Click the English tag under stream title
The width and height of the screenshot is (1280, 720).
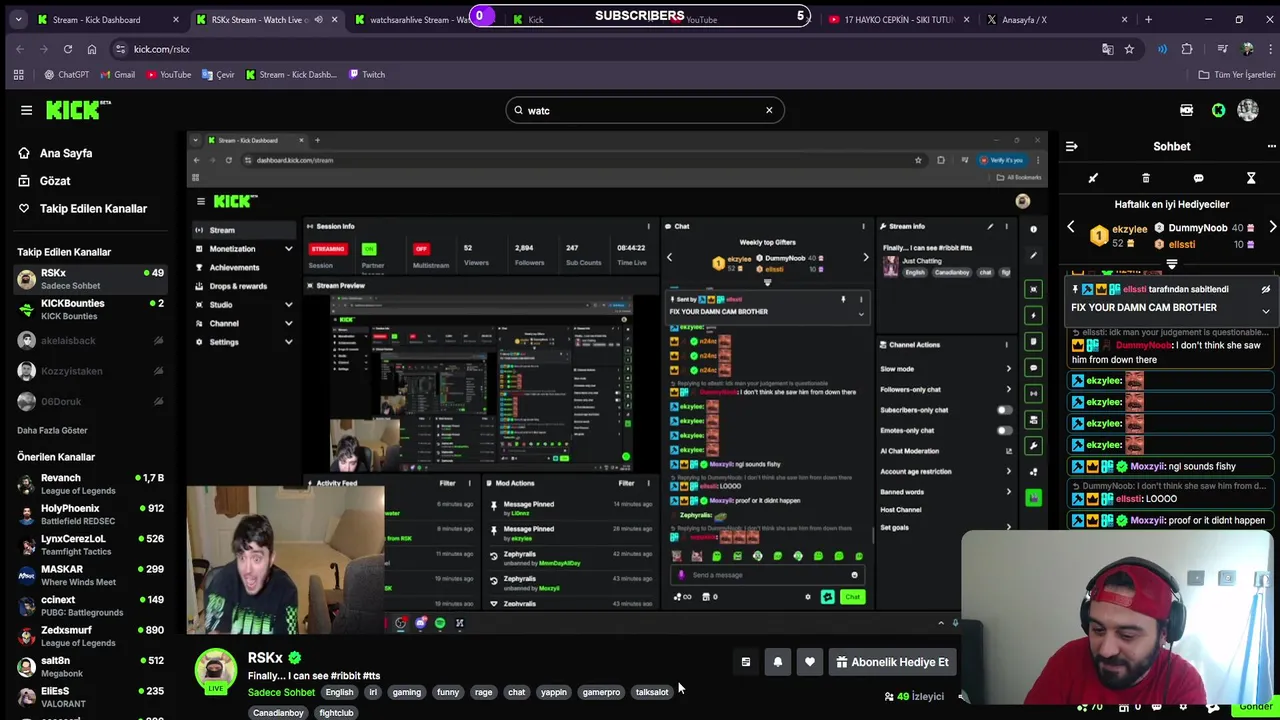(x=339, y=692)
